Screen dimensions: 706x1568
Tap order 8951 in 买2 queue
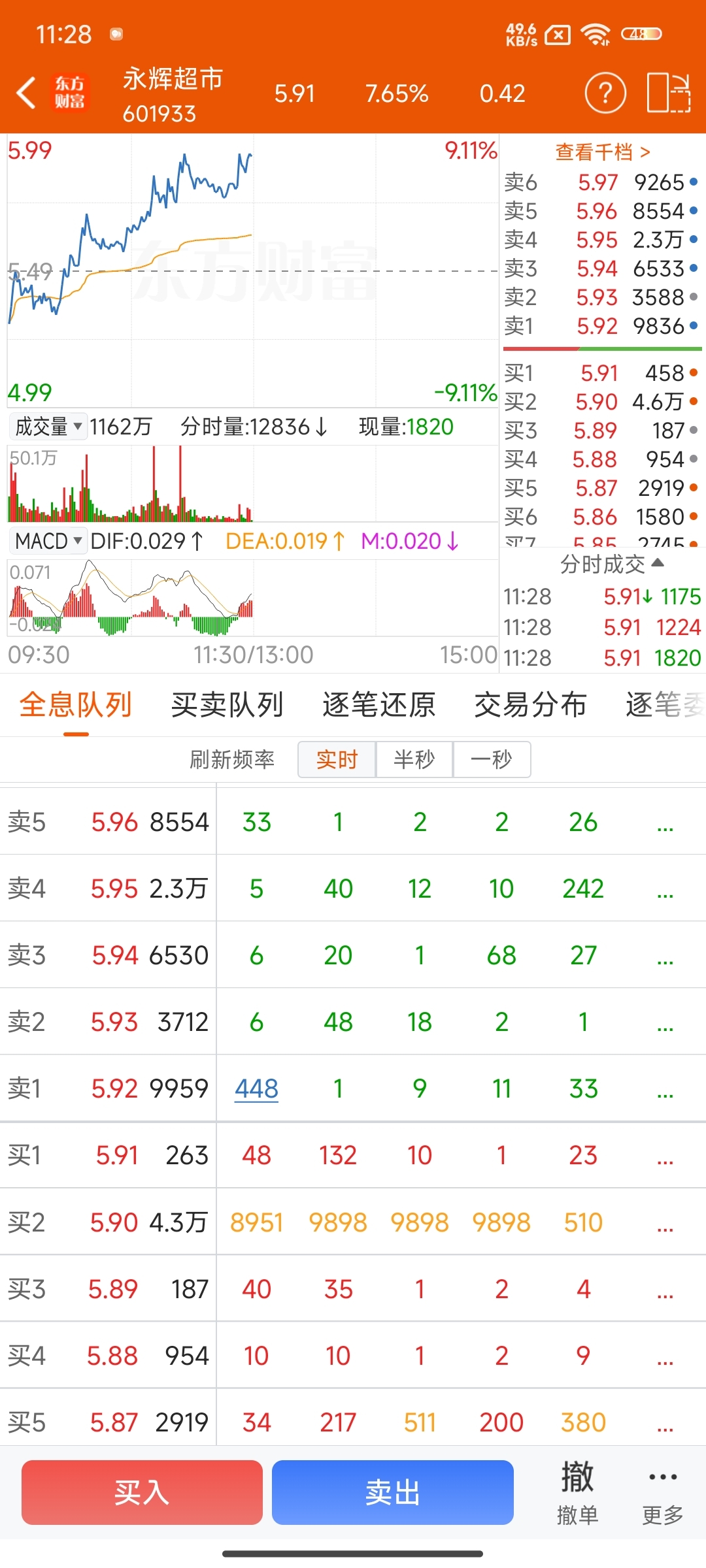[x=257, y=1222]
